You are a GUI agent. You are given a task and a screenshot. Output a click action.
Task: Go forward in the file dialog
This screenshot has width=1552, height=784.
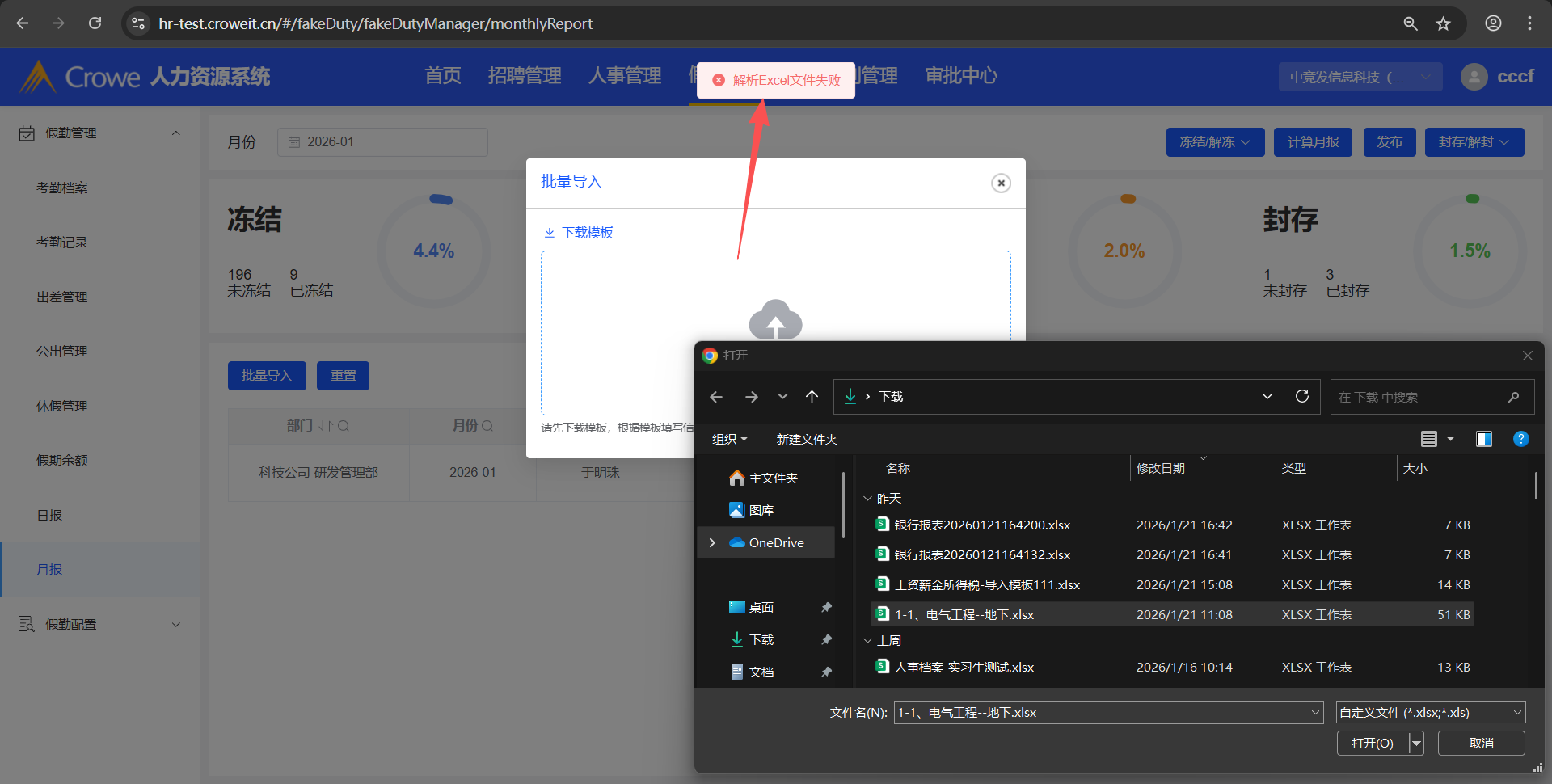[x=752, y=397]
